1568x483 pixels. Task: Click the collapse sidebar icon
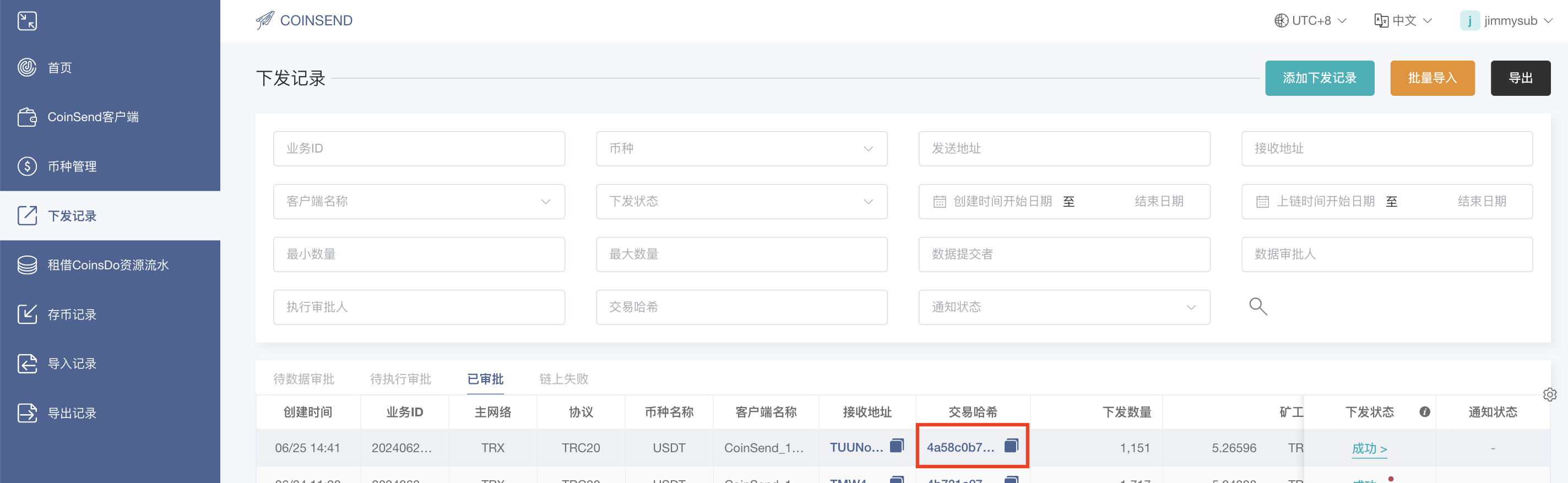[27, 21]
